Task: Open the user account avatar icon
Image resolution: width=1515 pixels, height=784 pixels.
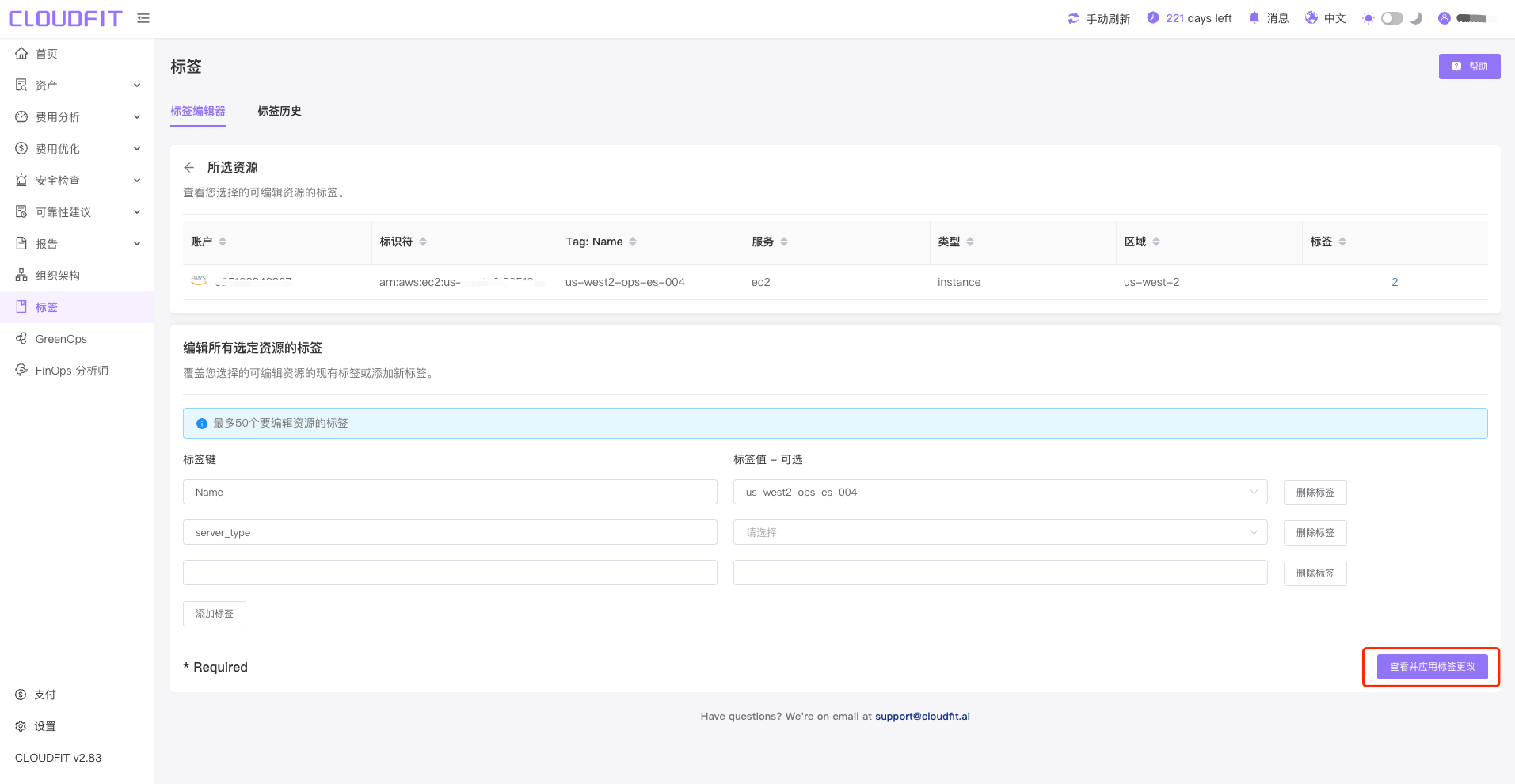Action: [1445, 18]
